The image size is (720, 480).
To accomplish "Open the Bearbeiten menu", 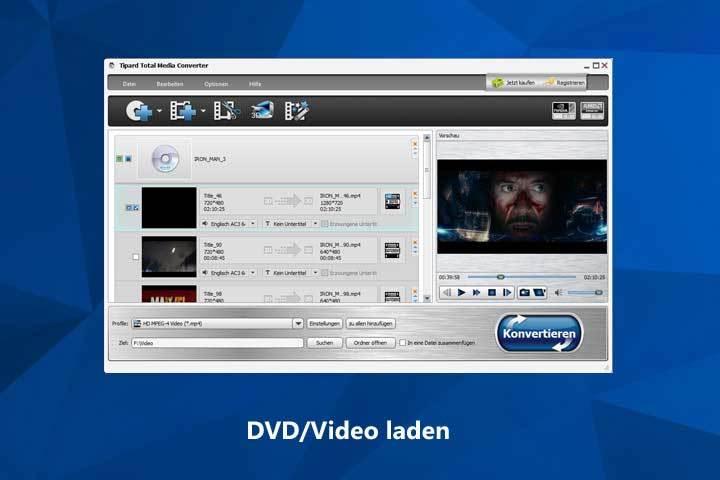I will 170,84.
